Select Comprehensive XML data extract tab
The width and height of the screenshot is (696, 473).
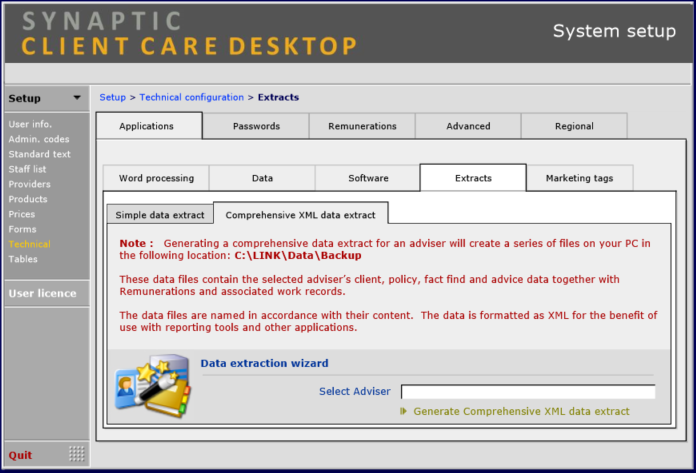(x=301, y=215)
